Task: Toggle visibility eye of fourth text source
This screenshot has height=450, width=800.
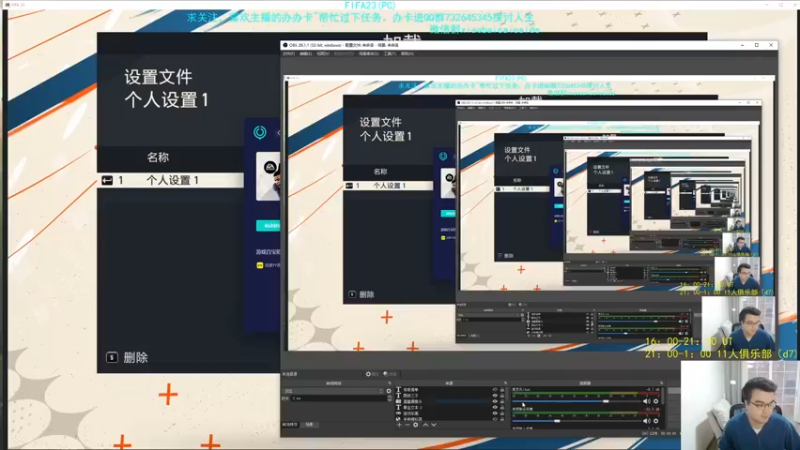Action: 495,407
